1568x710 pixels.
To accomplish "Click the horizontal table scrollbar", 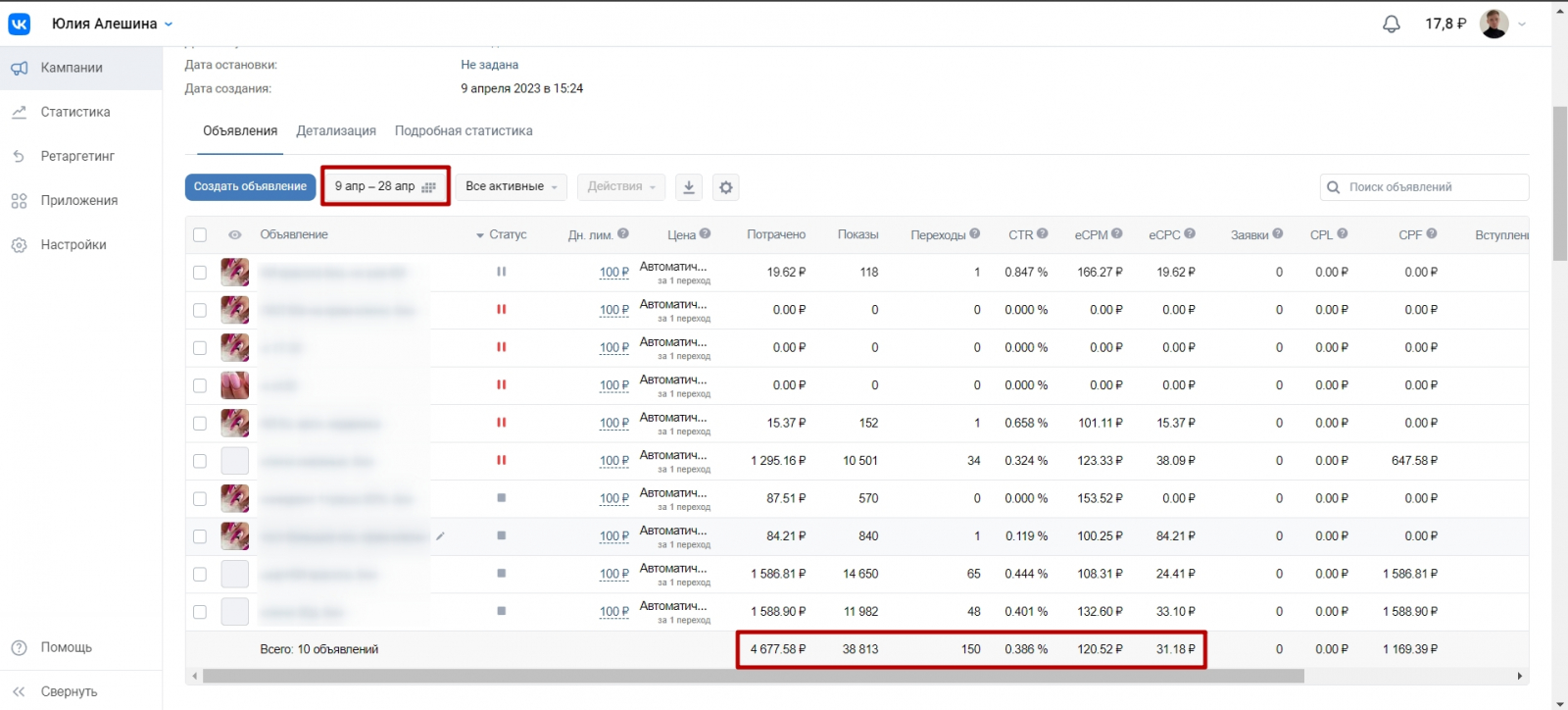I will click(753, 676).
